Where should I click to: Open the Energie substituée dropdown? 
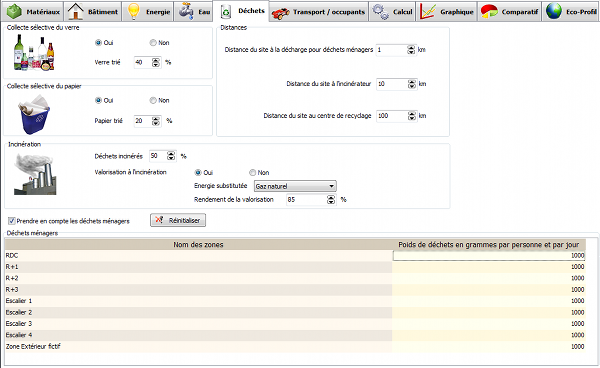295,186
